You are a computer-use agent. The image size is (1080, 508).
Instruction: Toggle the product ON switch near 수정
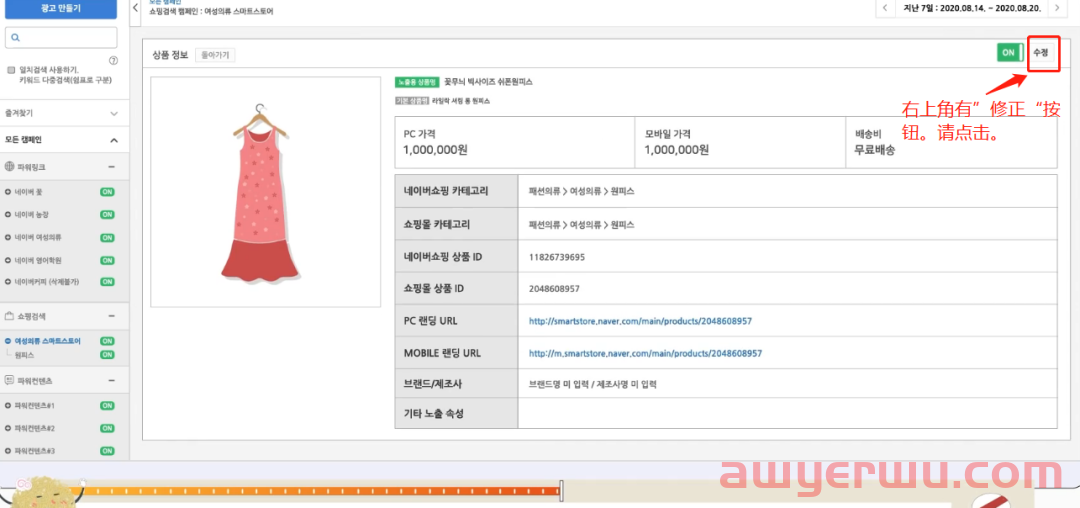point(1010,52)
